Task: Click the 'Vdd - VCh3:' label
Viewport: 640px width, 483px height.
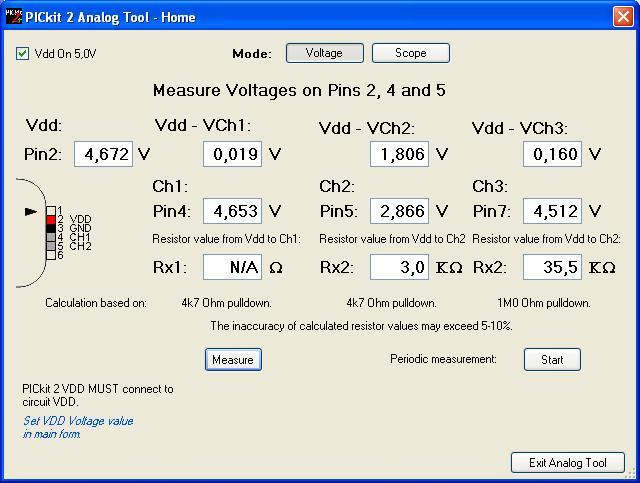Action: 520,128
